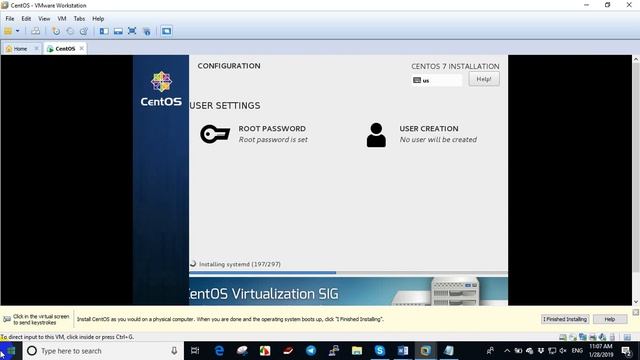Open Task View on taskbar
Image resolution: width=640 pixels, height=360 pixels.
click(195, 351)
